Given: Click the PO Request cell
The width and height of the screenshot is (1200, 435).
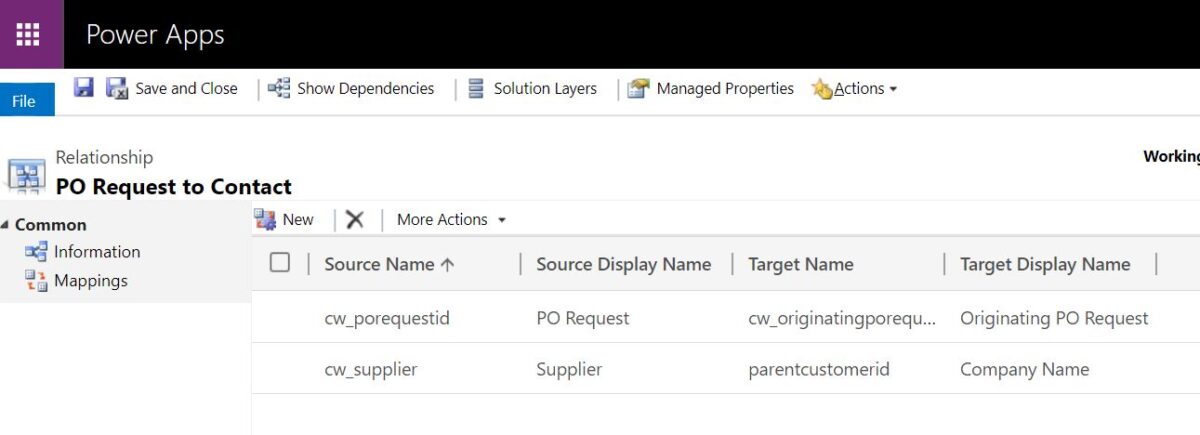Looking at the screenshot, I should click(583, 318).
